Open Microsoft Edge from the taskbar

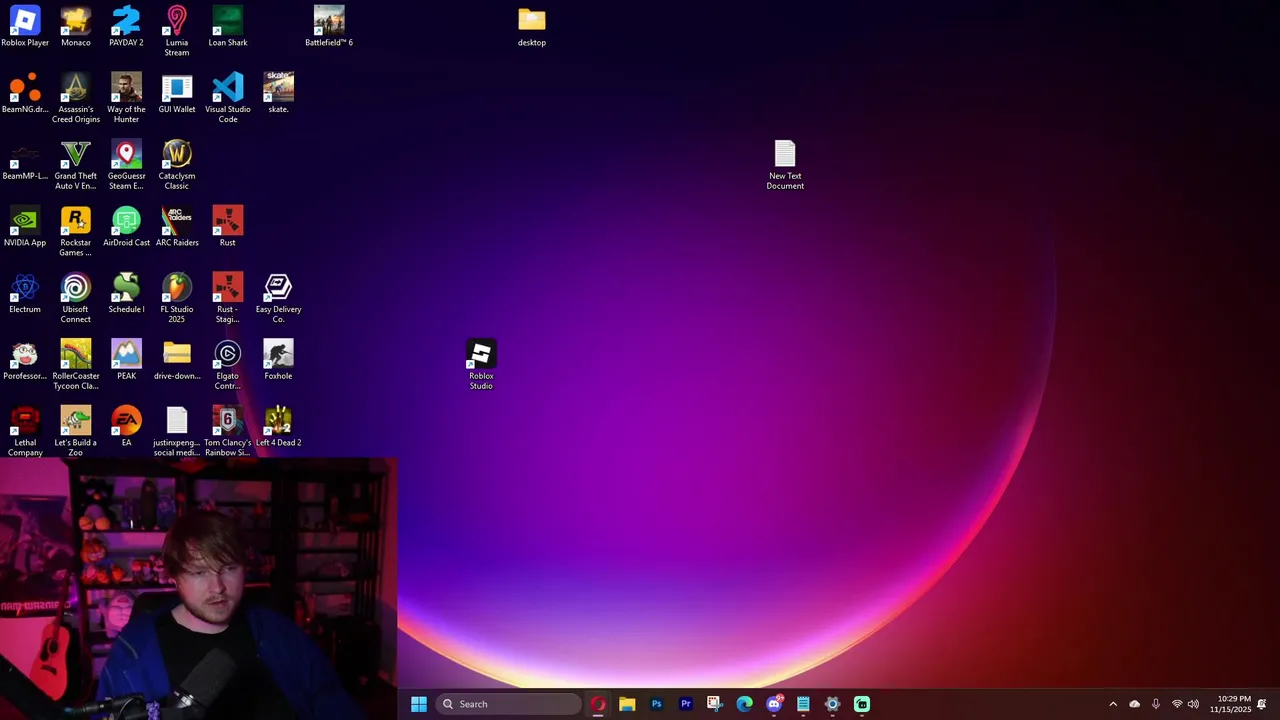[x=744, y=704]
